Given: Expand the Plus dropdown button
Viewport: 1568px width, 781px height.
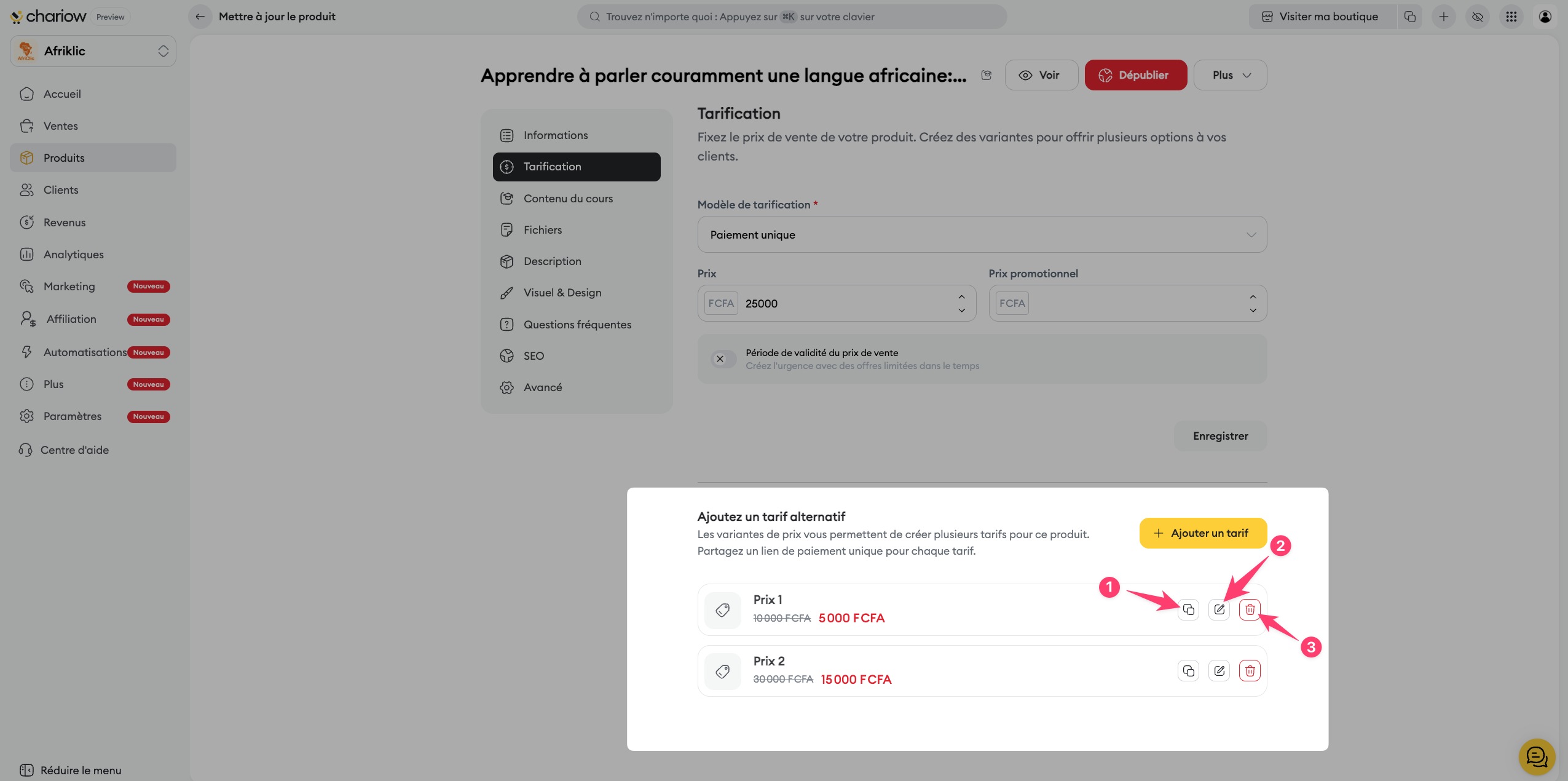Looking at the screenshot, I should [x=1230, y=75].
